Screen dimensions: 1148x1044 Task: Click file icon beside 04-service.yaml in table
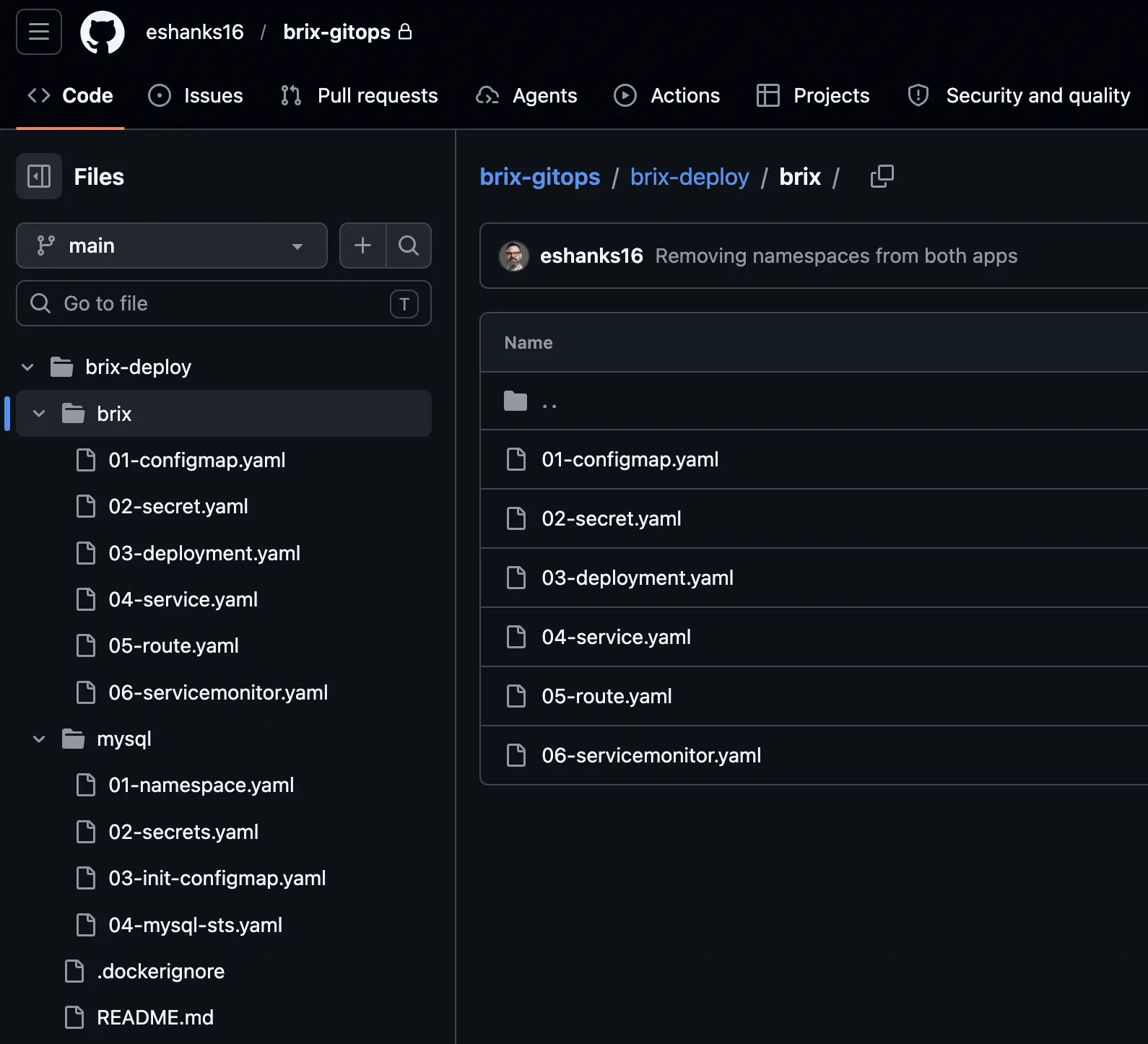[x=516, y=637]
